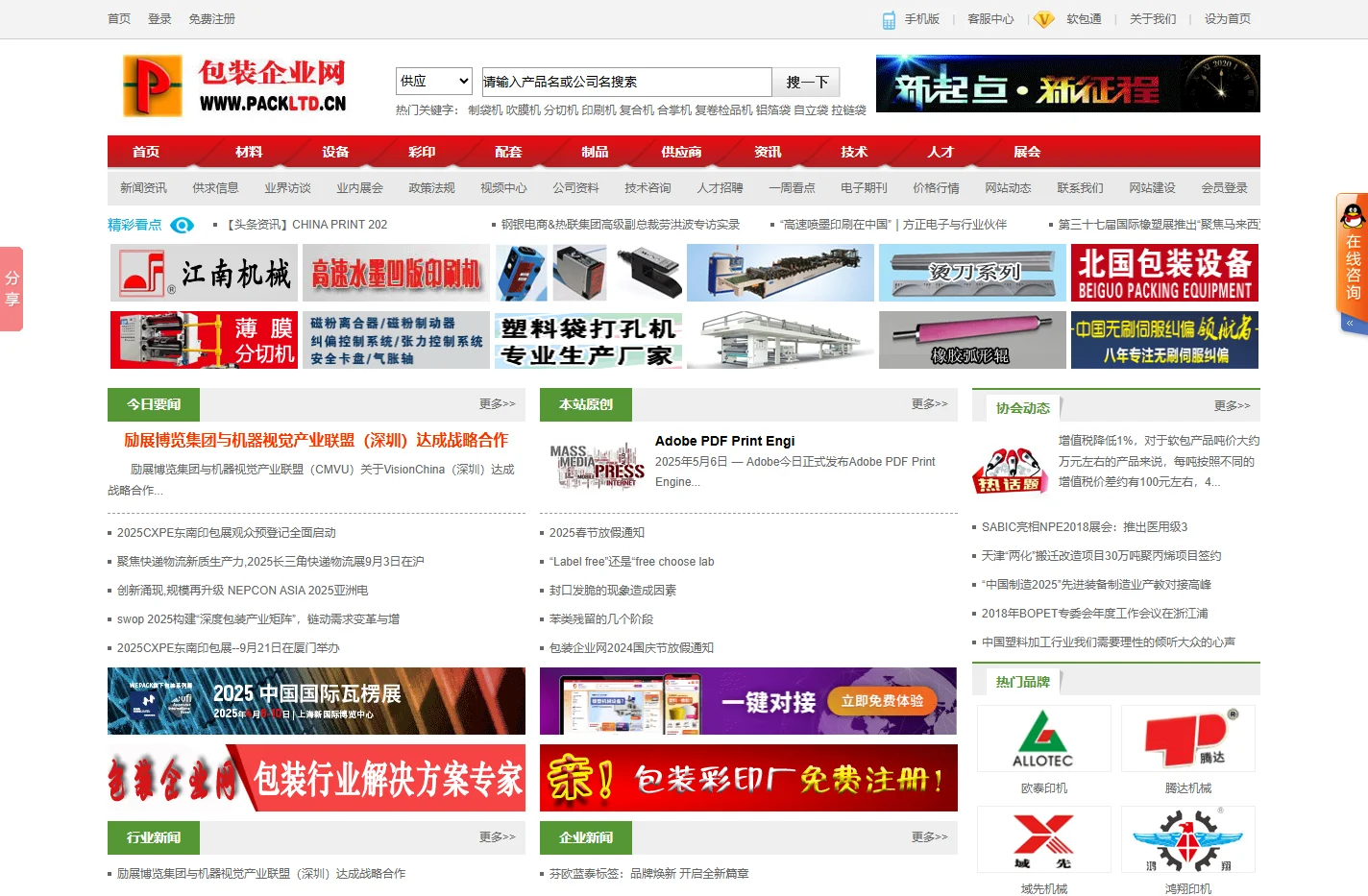This screenshot has width=1368, height=896.
Task: Click the mobile version phone icon
Action: (889, 19)
